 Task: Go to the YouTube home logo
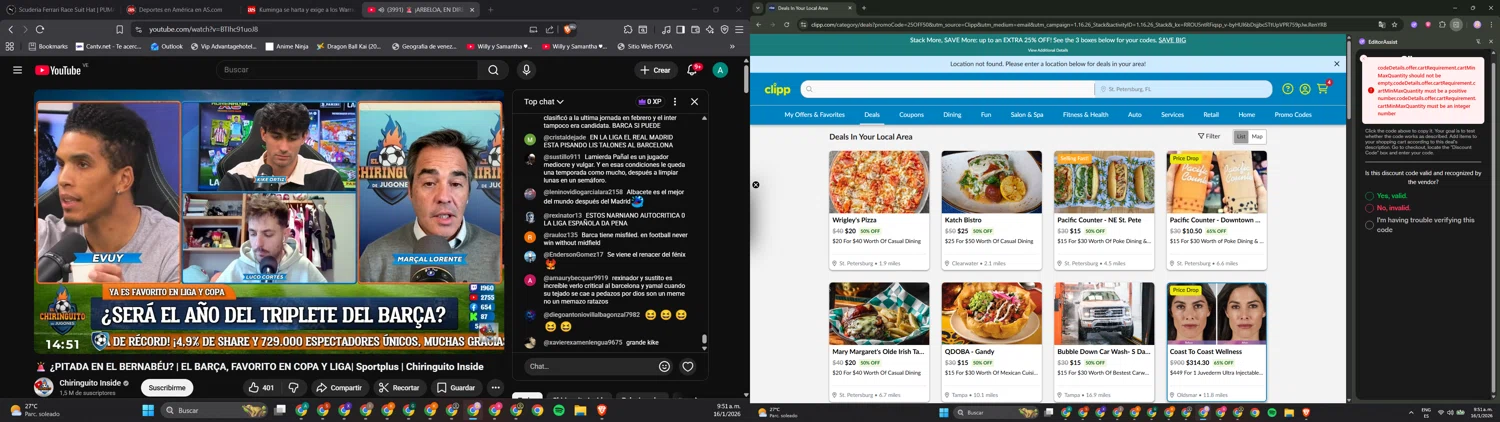pos(59,70)
